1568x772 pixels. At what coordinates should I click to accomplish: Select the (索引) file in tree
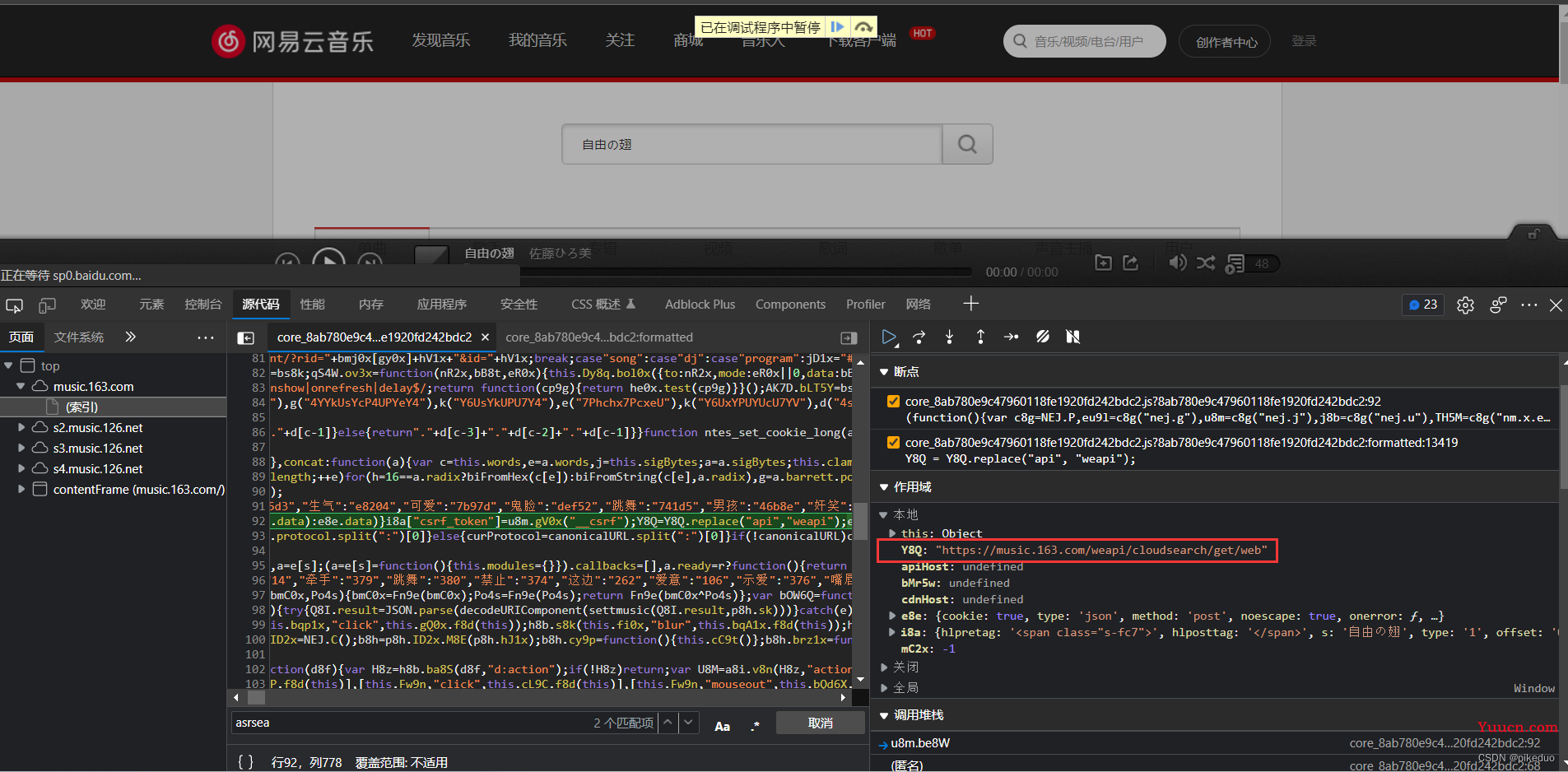(82, 407)
